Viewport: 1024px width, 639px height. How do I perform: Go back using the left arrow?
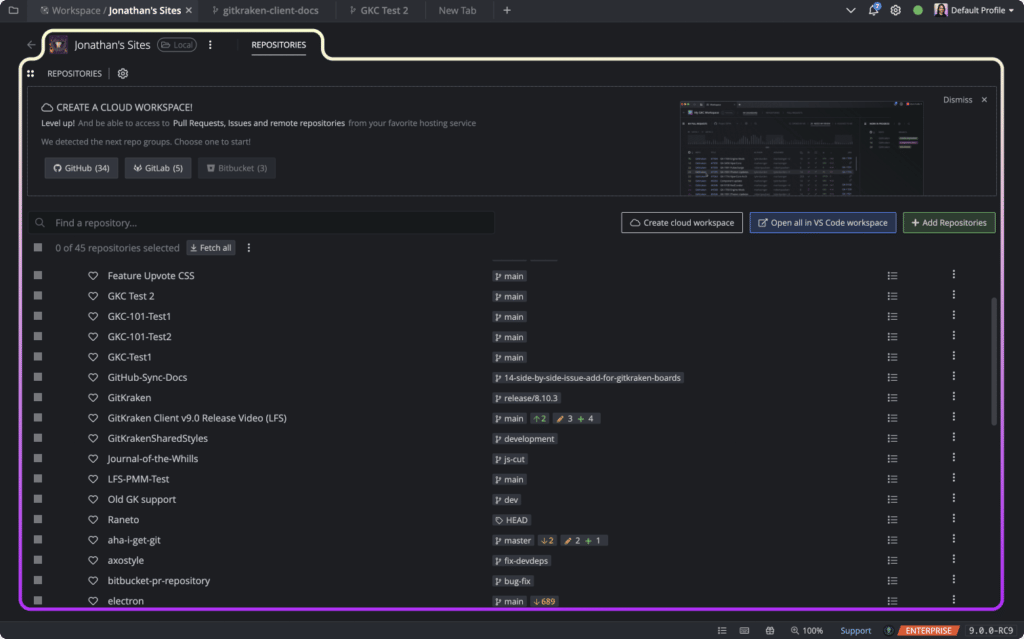31,45
